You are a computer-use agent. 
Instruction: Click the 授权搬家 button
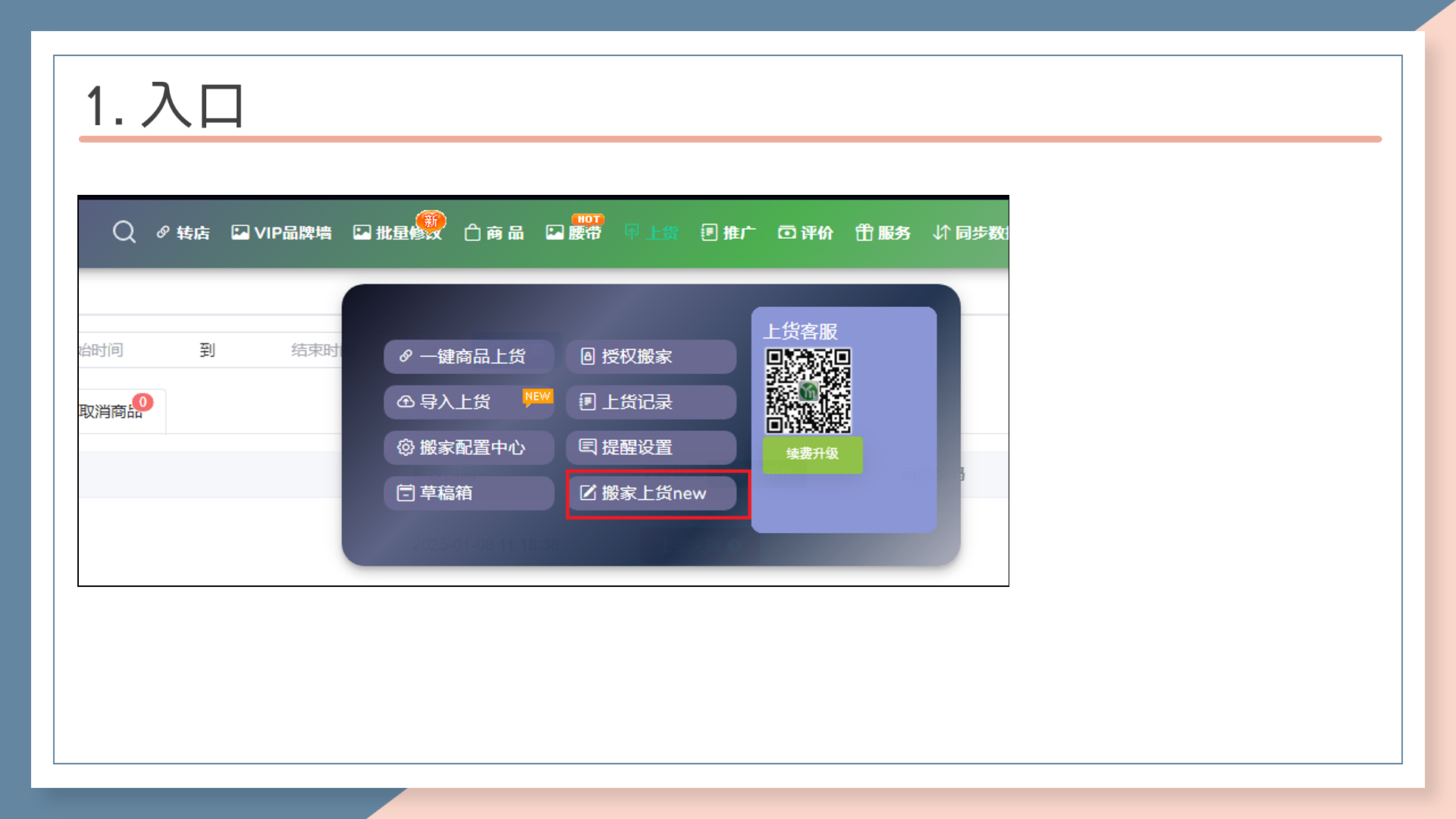pos(651,356)
